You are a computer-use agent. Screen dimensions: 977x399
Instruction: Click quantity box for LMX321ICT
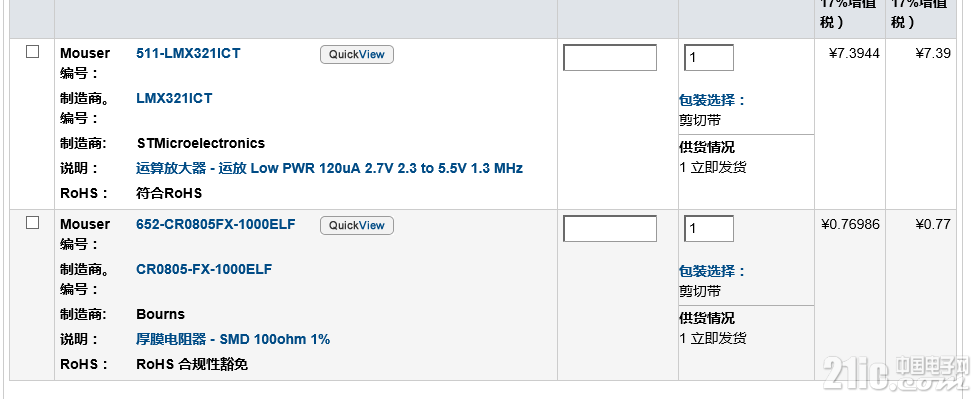point(709,57)
